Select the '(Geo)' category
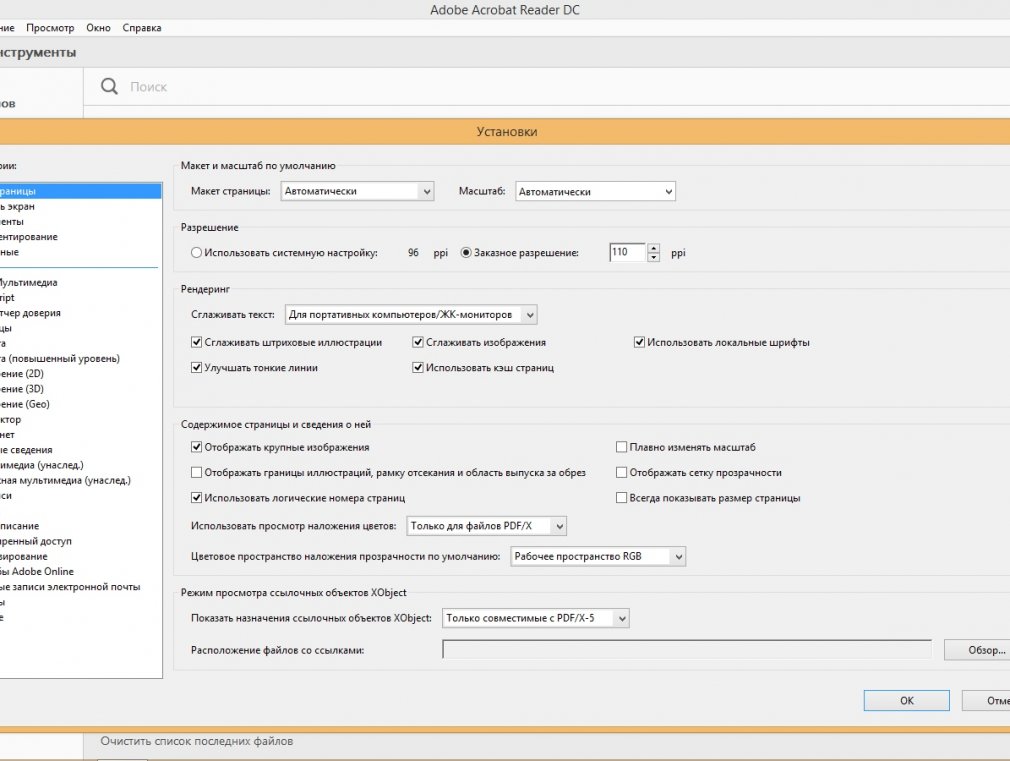 point(80,404)
